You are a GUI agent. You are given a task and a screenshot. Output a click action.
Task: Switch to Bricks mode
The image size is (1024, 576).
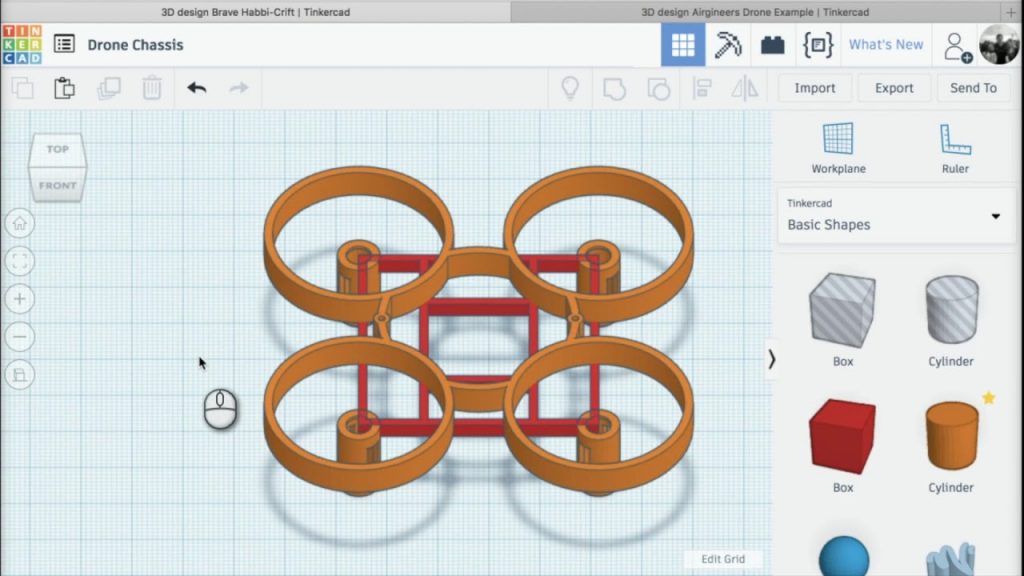[x=772, y=45]
